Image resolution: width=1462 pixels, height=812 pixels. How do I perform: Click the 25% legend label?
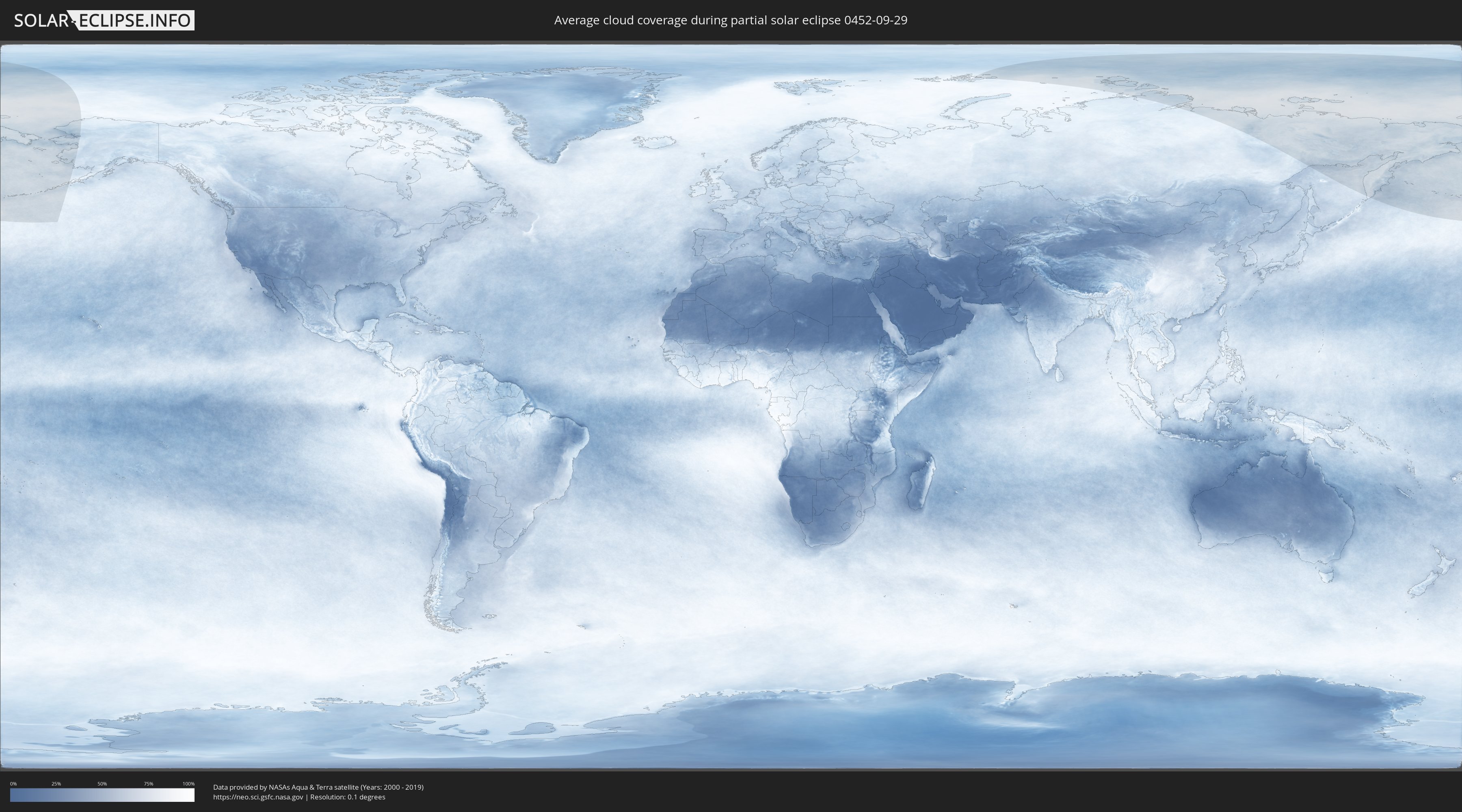click(56, 784)
